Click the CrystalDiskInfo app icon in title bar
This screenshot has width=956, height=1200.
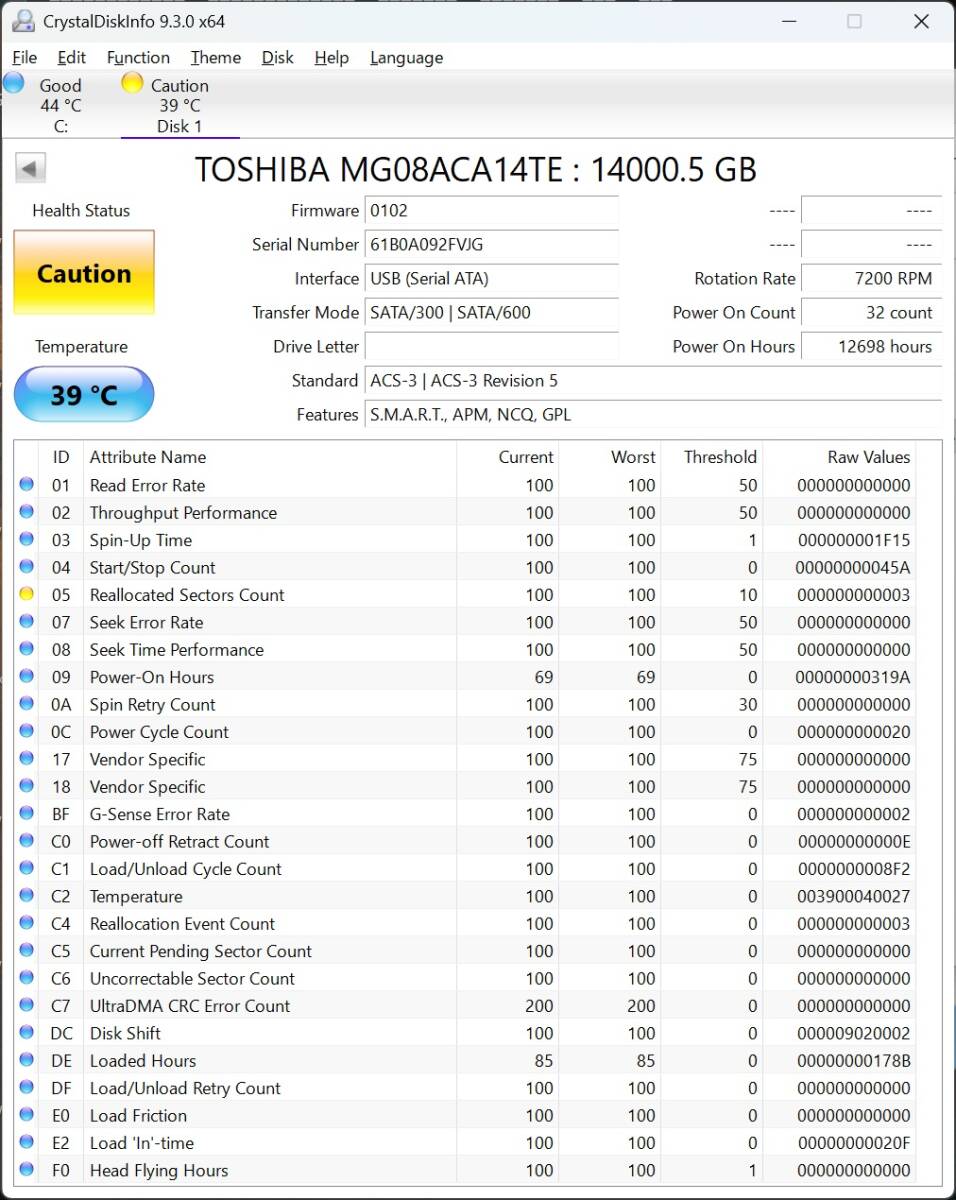tap(23, 21)
